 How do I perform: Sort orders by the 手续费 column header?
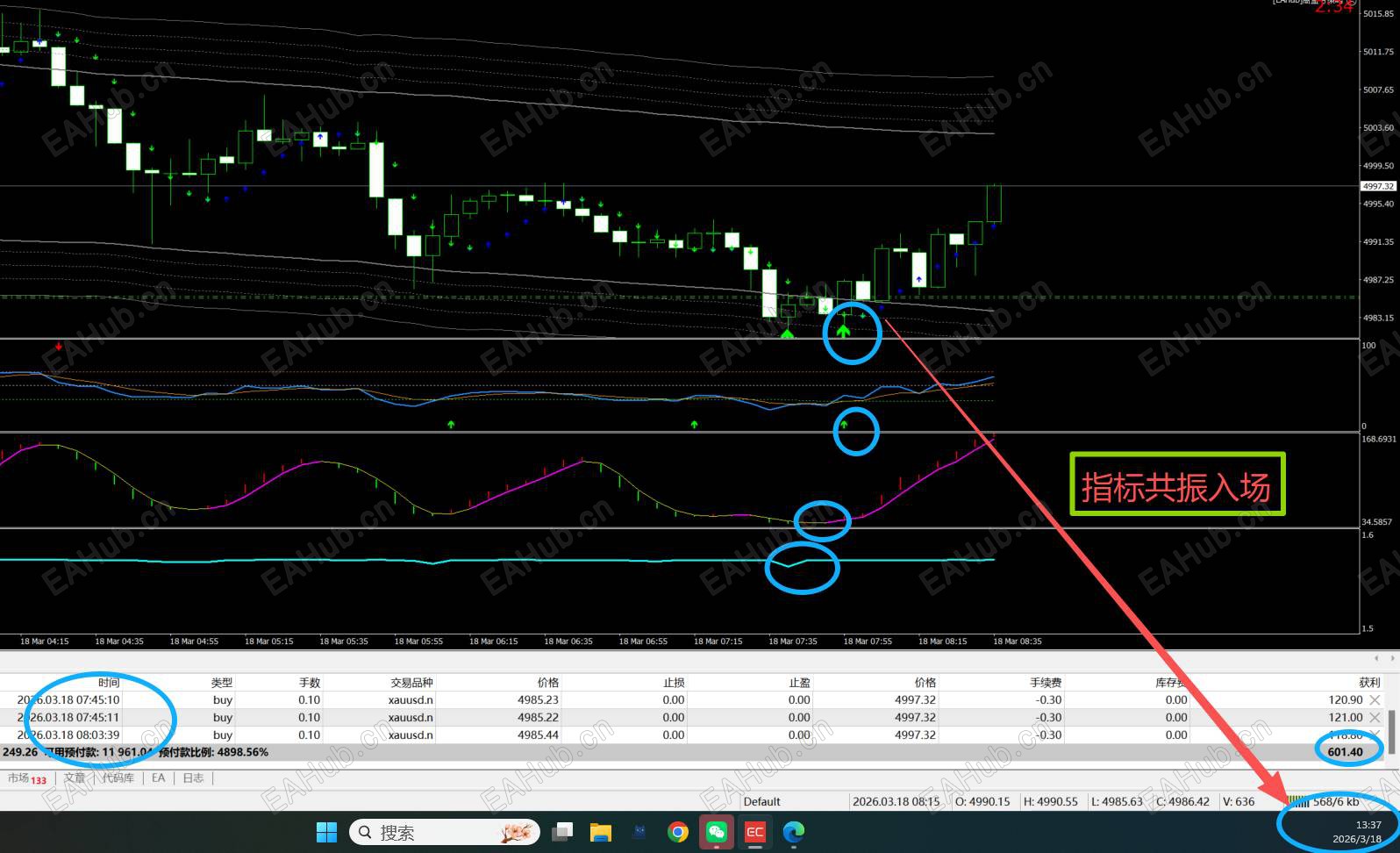pos(1046,682)
